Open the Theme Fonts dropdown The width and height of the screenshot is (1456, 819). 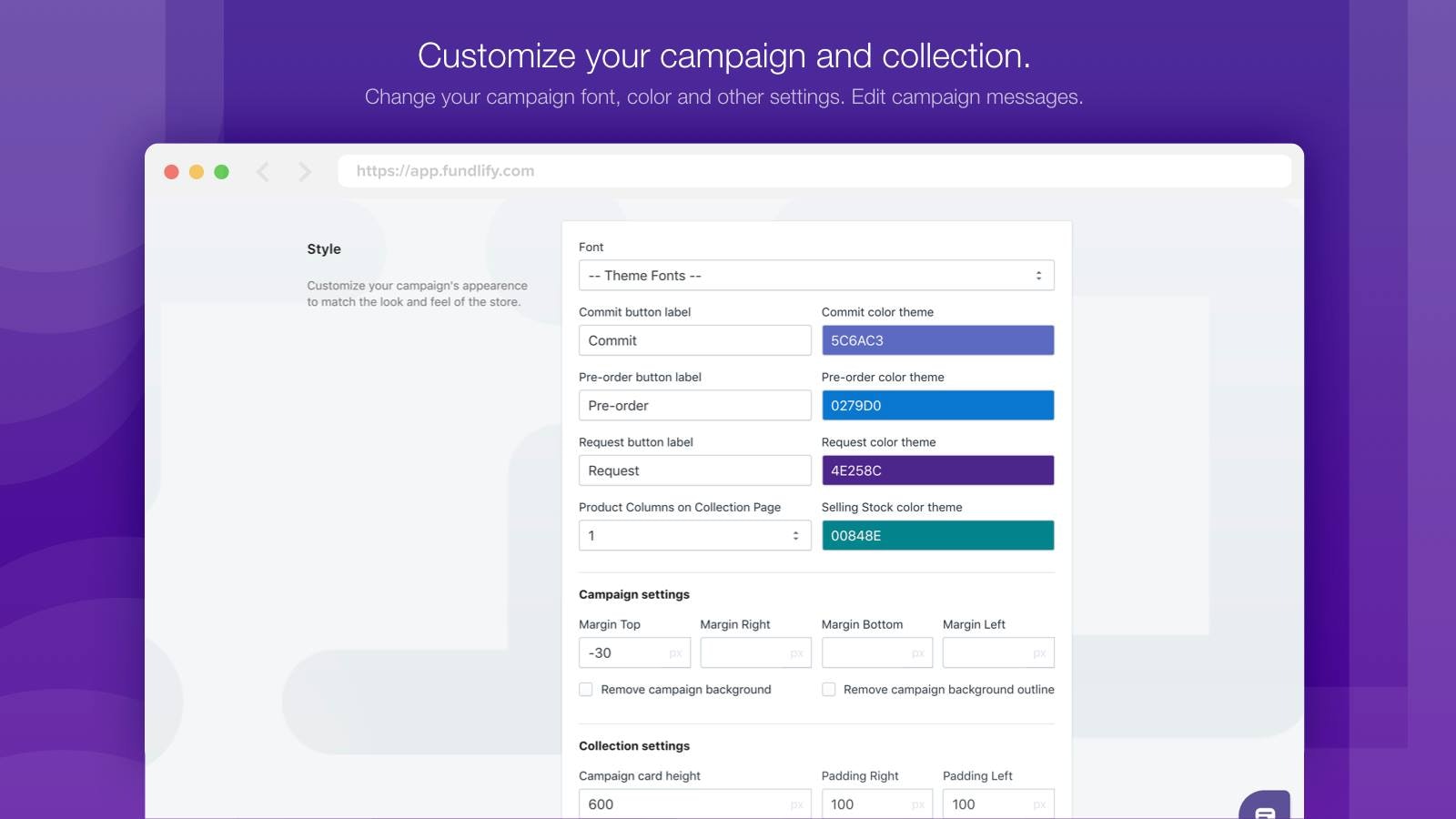816,276
